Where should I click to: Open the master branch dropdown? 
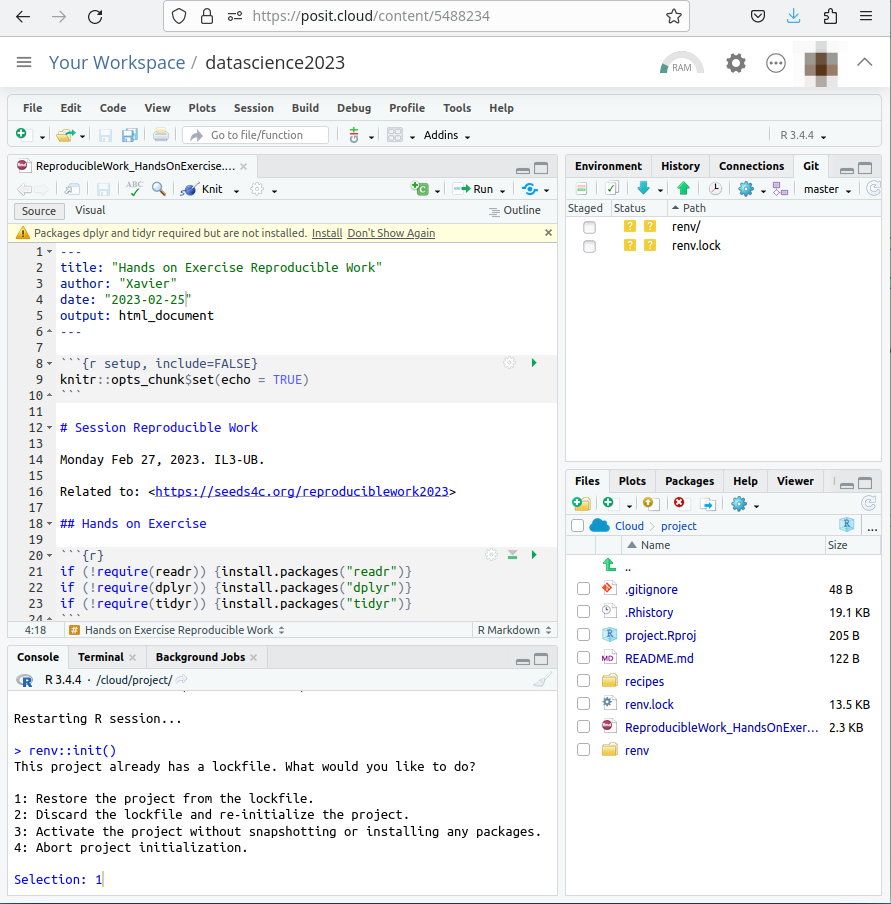pos(827,189)
